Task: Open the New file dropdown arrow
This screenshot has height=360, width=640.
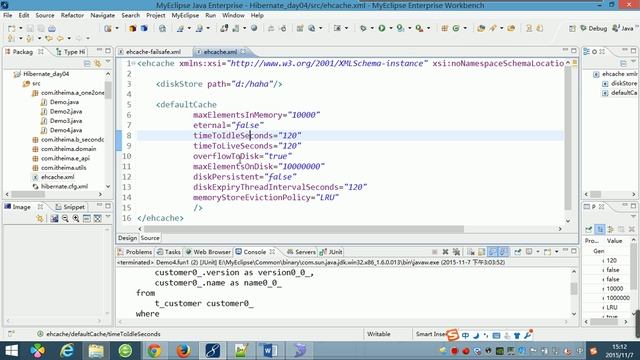Action: point(20,28)
